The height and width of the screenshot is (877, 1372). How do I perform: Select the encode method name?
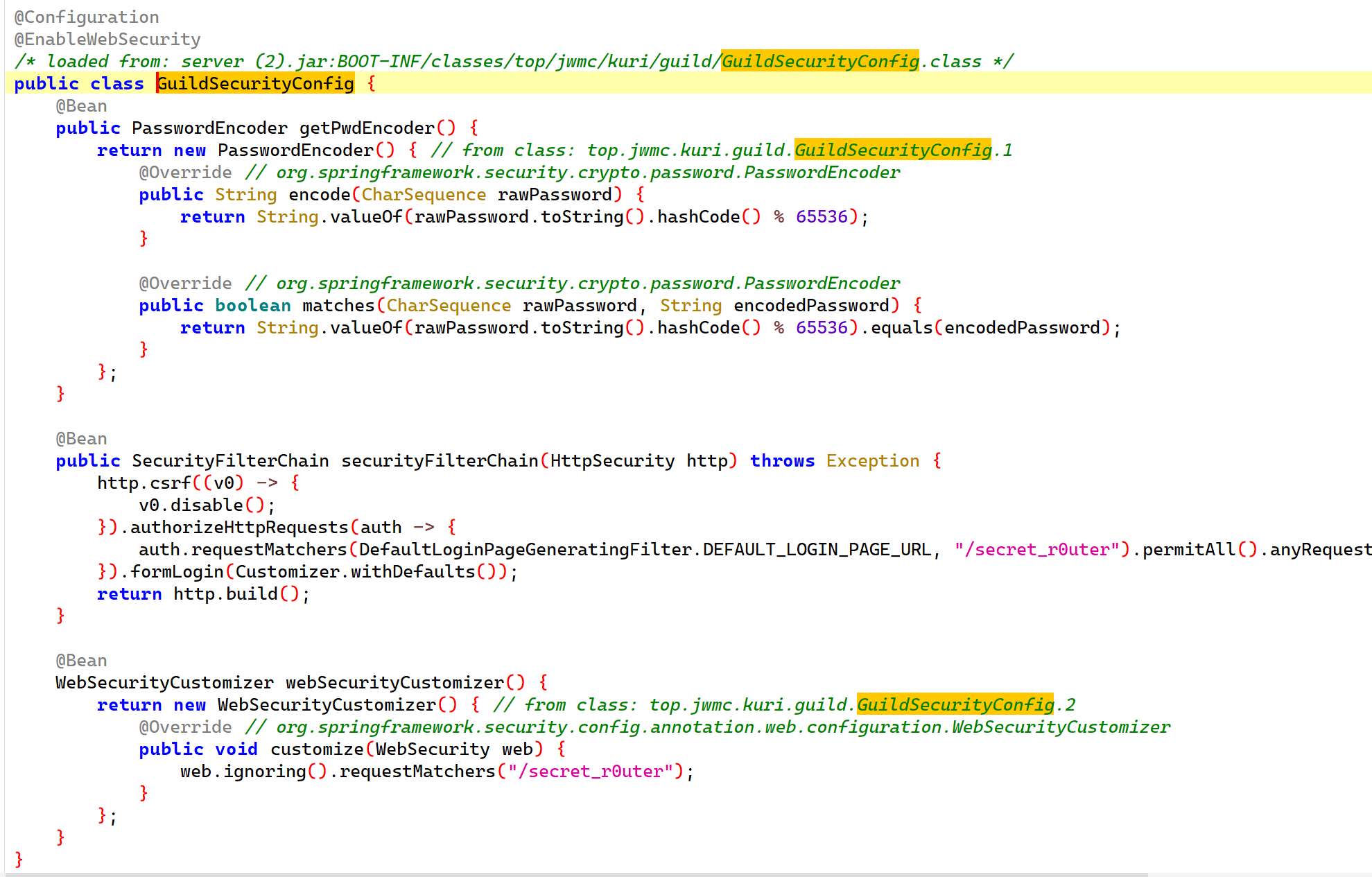click(x=320, y=195)
